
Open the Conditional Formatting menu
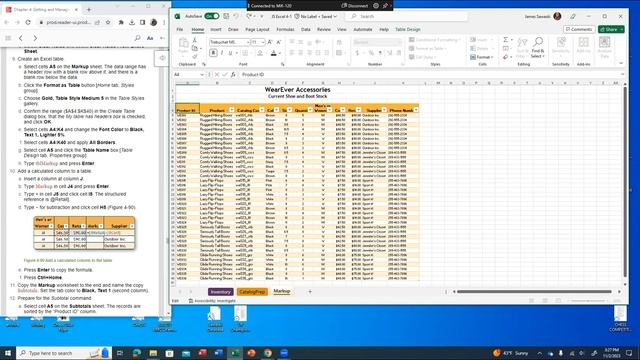(435, 40)
